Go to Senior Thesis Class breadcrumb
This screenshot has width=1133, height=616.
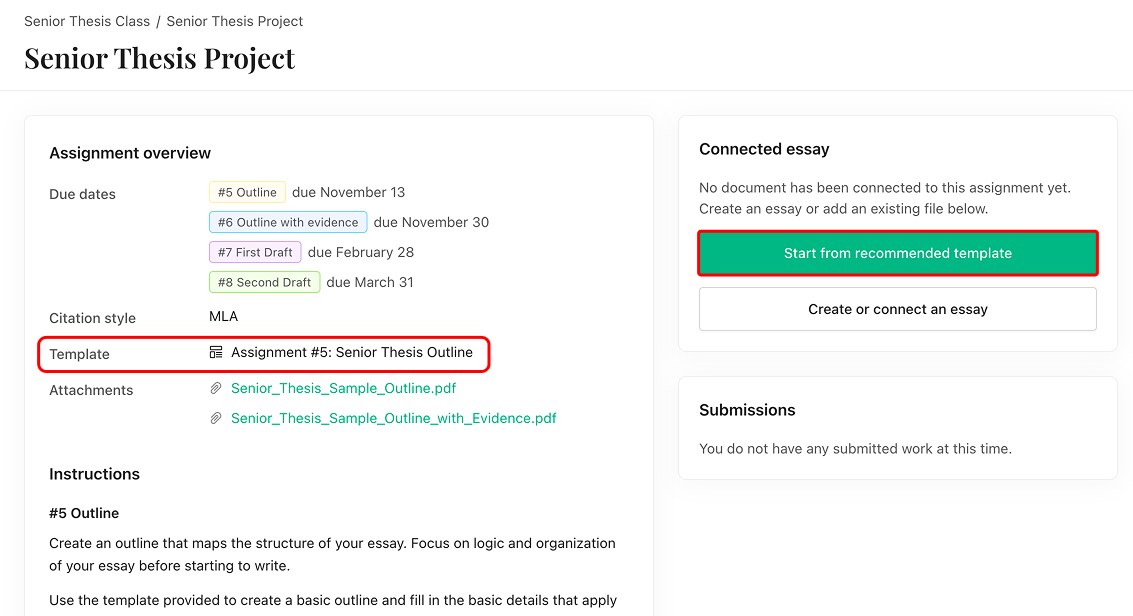[87, 22]
